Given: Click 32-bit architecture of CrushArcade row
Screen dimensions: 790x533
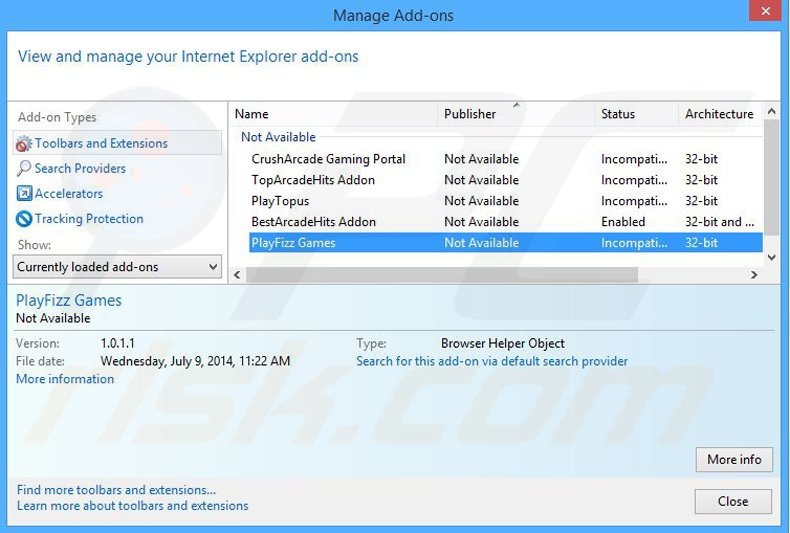Looking at the screenshot, I should coord(701,159).
